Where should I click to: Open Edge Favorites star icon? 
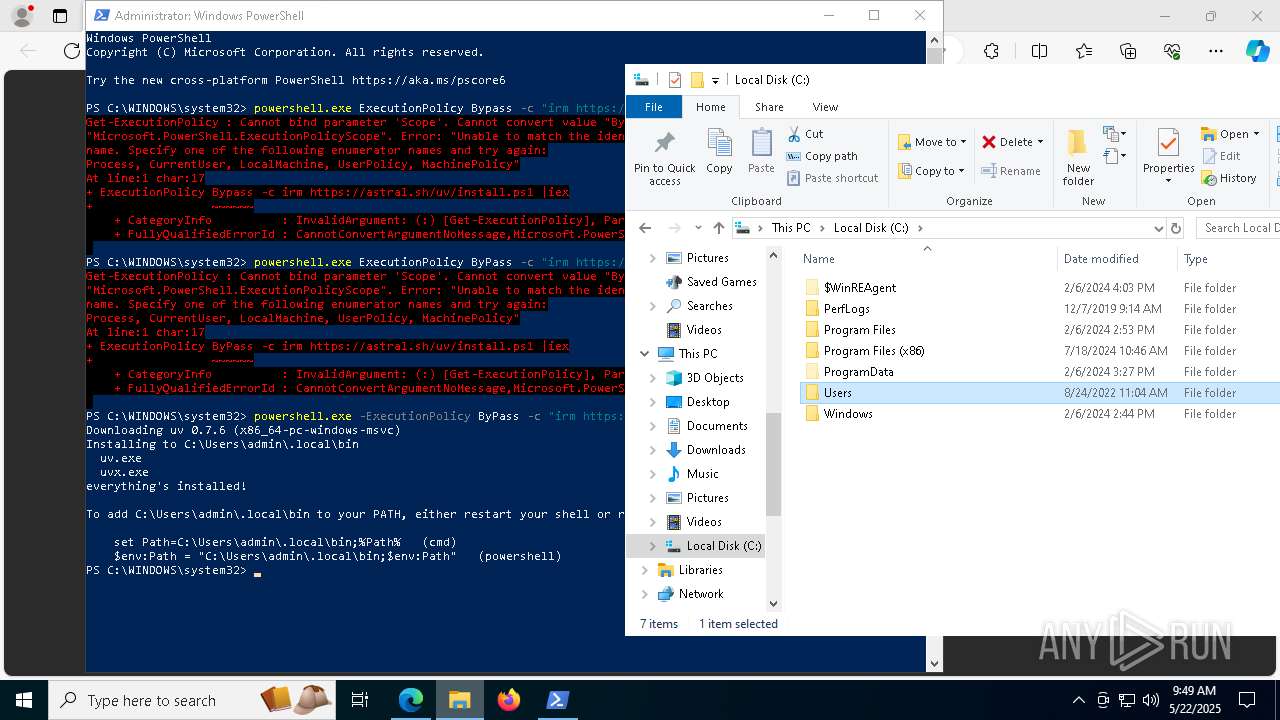point(1084,51)
